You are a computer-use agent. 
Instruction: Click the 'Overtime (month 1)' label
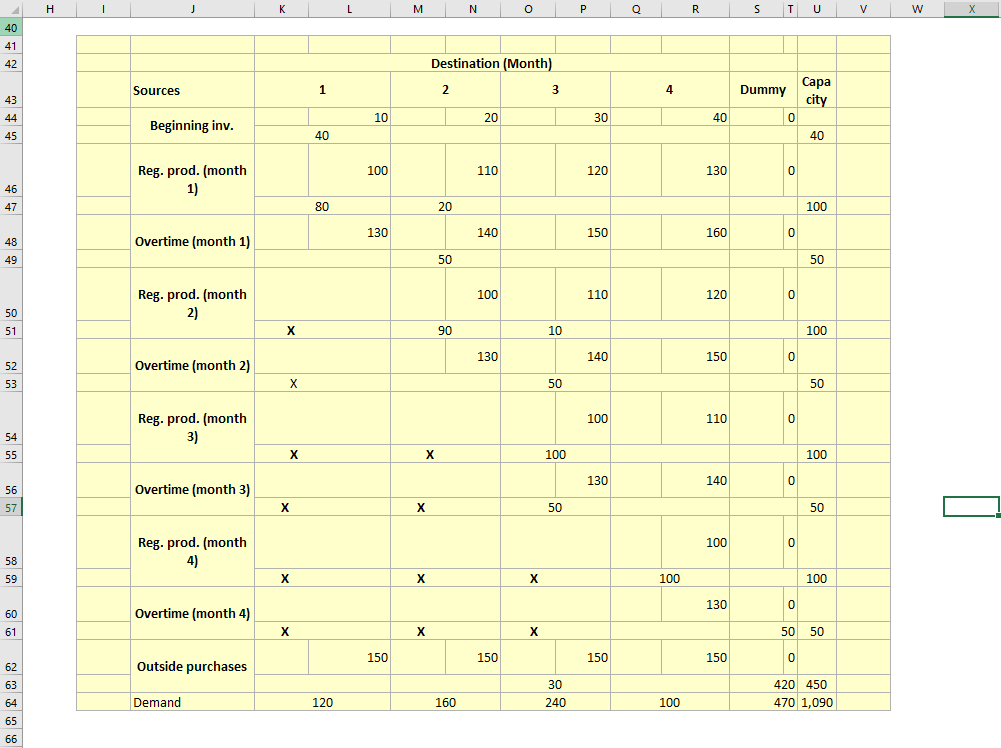(192, 241)
